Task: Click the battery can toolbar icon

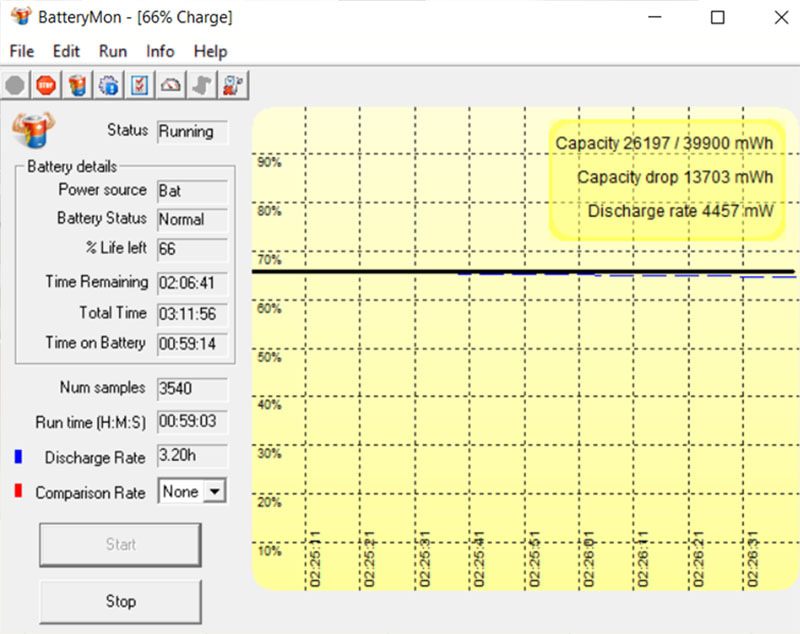Action: [77, 86]
